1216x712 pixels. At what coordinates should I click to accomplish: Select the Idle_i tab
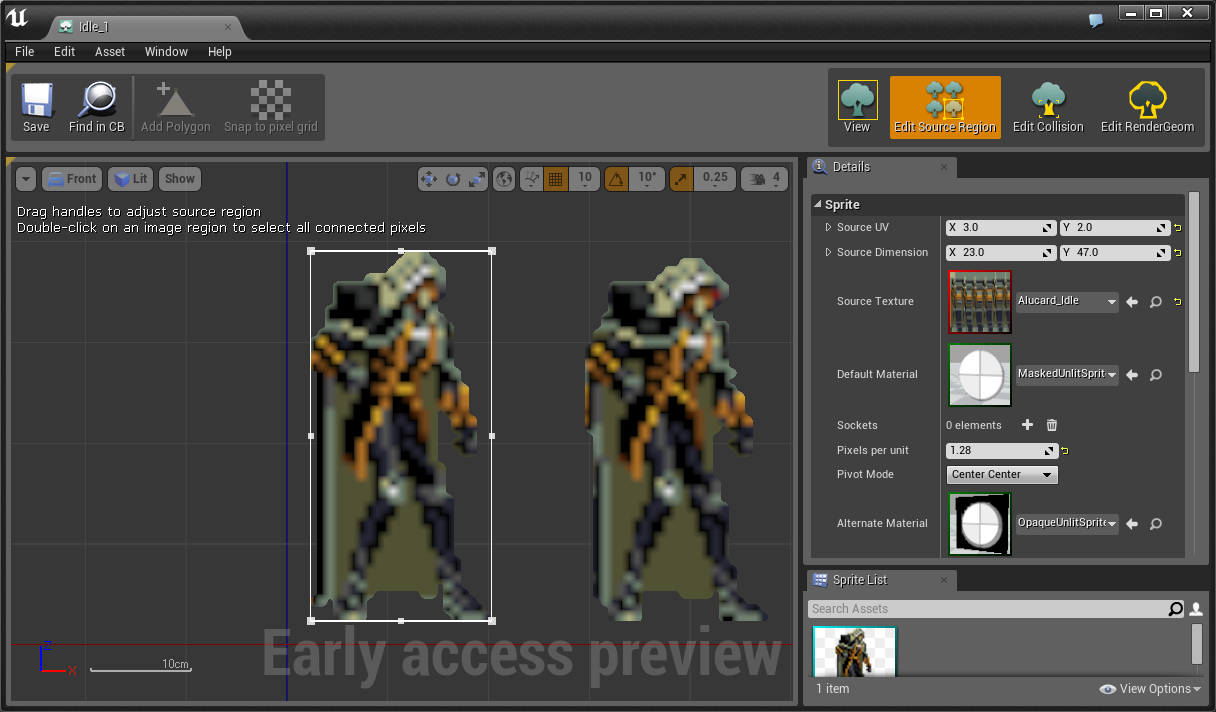coord(97,27)
